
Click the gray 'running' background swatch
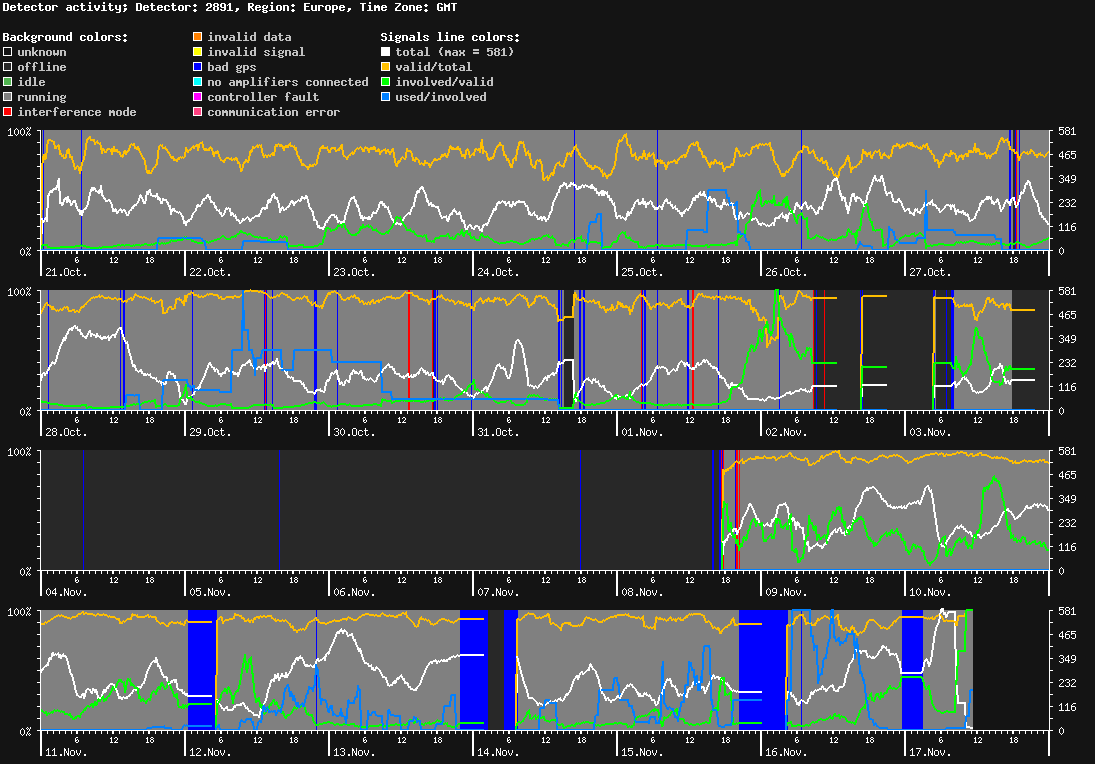(x=7, y=96)
